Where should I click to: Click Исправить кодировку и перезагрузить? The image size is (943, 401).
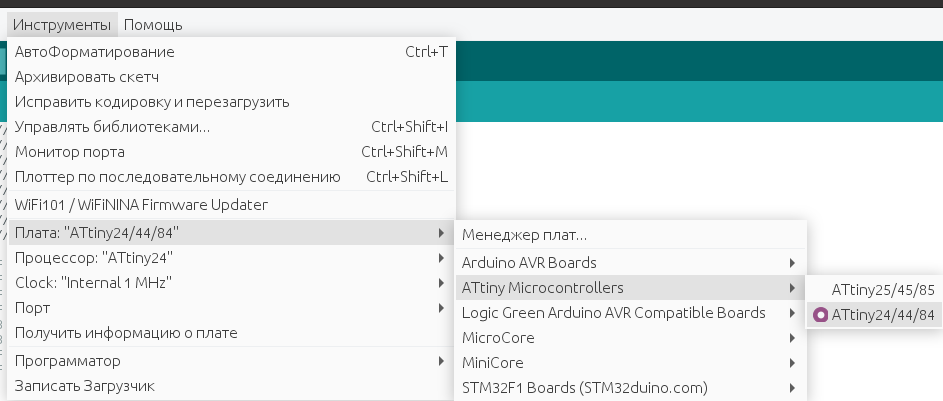(x=152, y=102)
